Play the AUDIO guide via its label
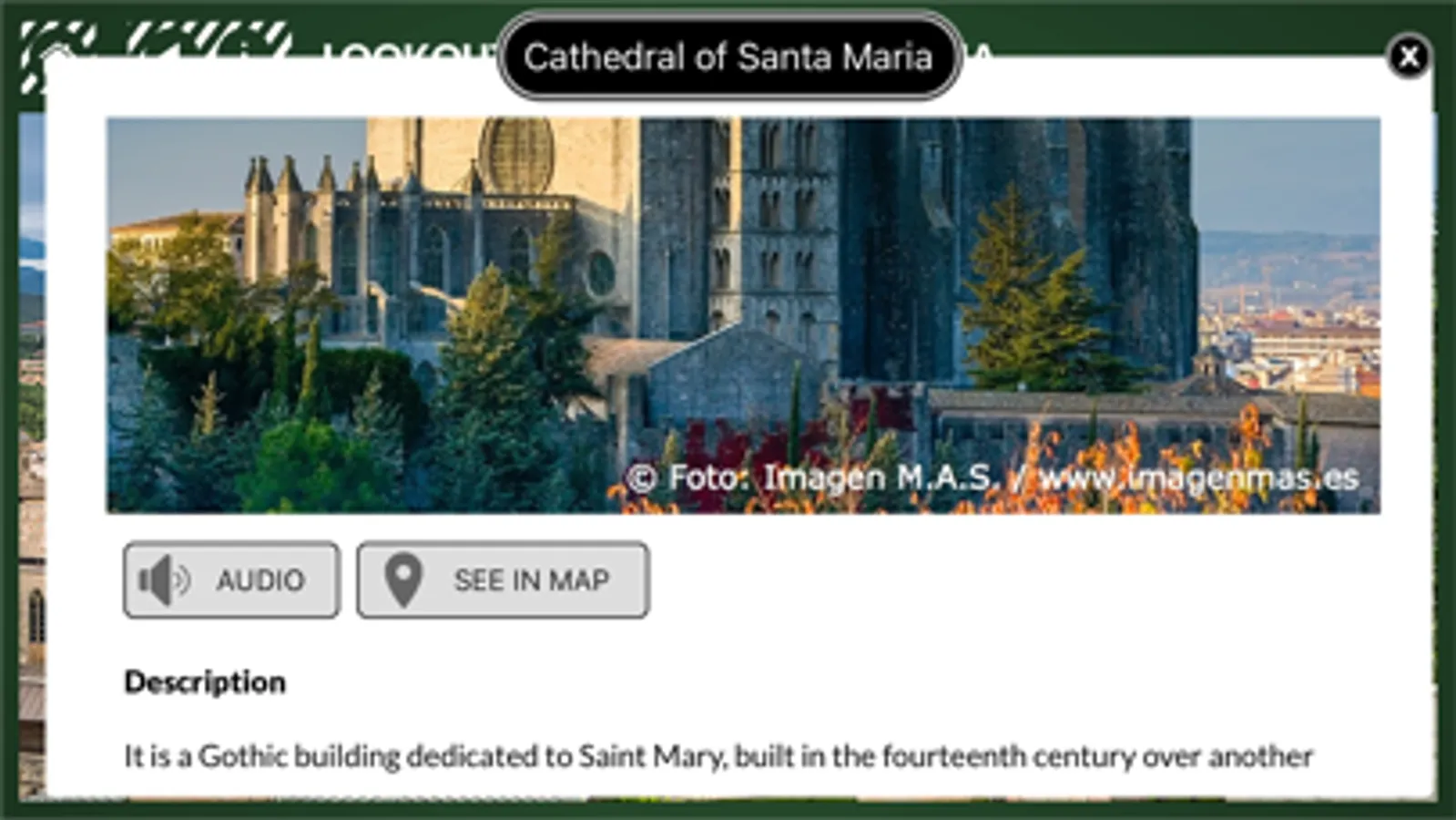Viewport: 1456px width, 820px height. [260, 580]
